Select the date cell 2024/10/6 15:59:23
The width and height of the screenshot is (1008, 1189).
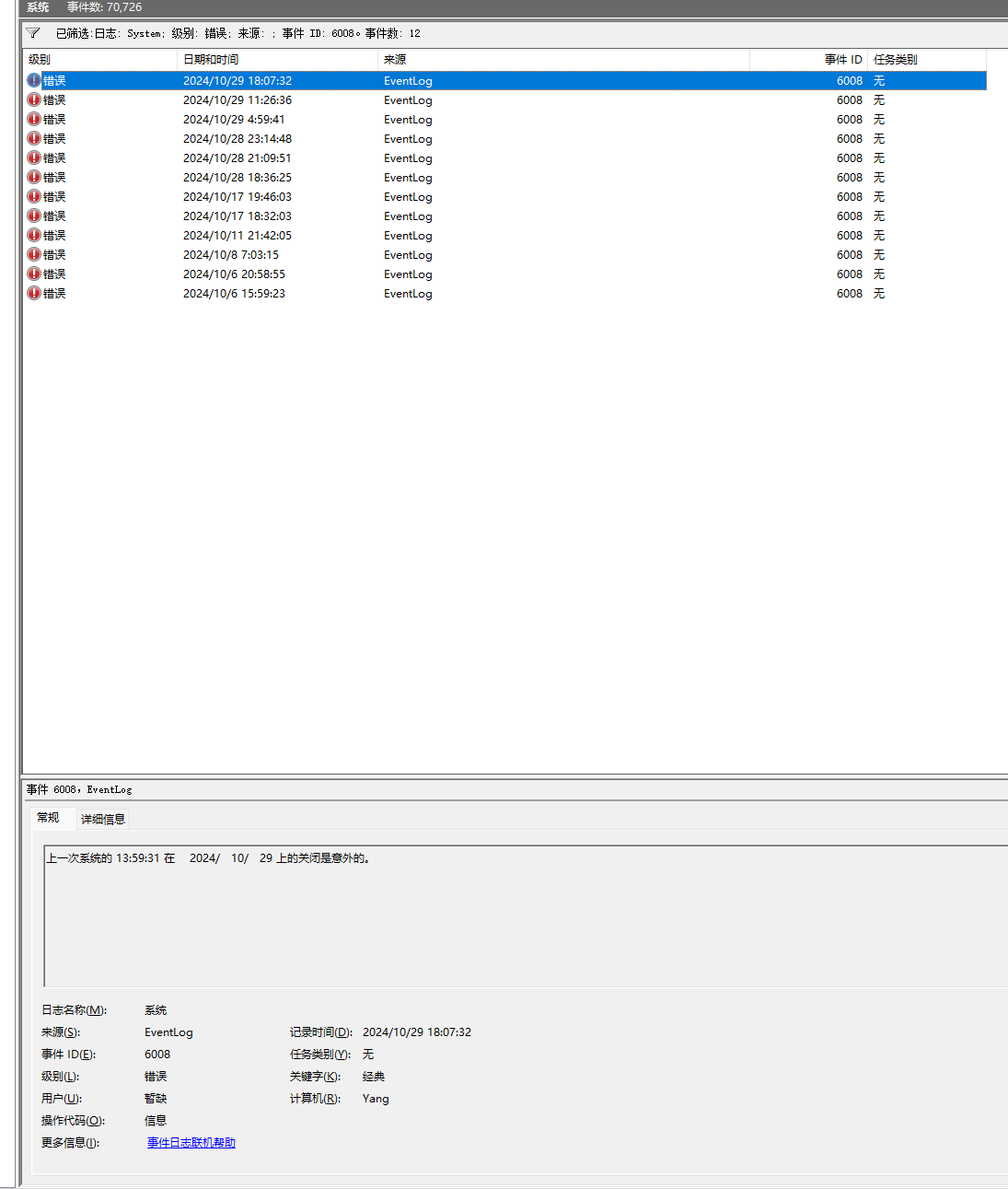click(x=234, y=294)
